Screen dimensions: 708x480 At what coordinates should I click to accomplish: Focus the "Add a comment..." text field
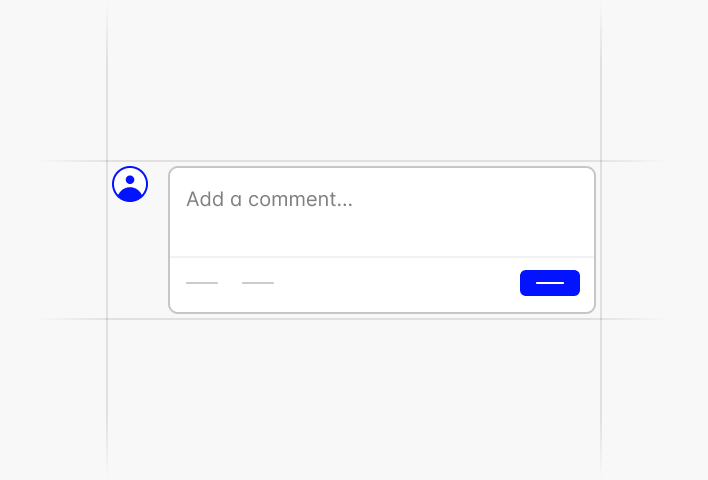[381, 212]
